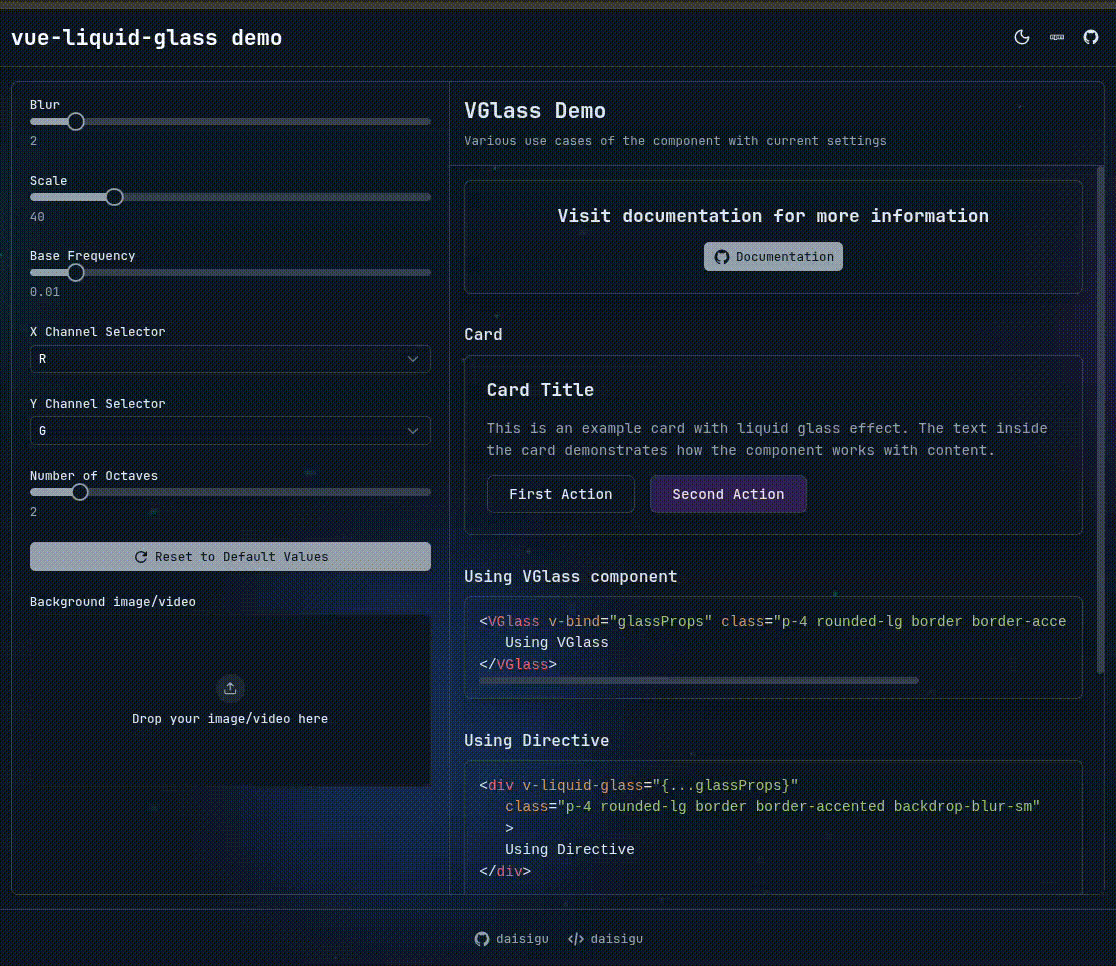Screen dimensions: 1116x966
Task: Click horizontal scrollbar under VGlass code block
Action: point(699,681)
